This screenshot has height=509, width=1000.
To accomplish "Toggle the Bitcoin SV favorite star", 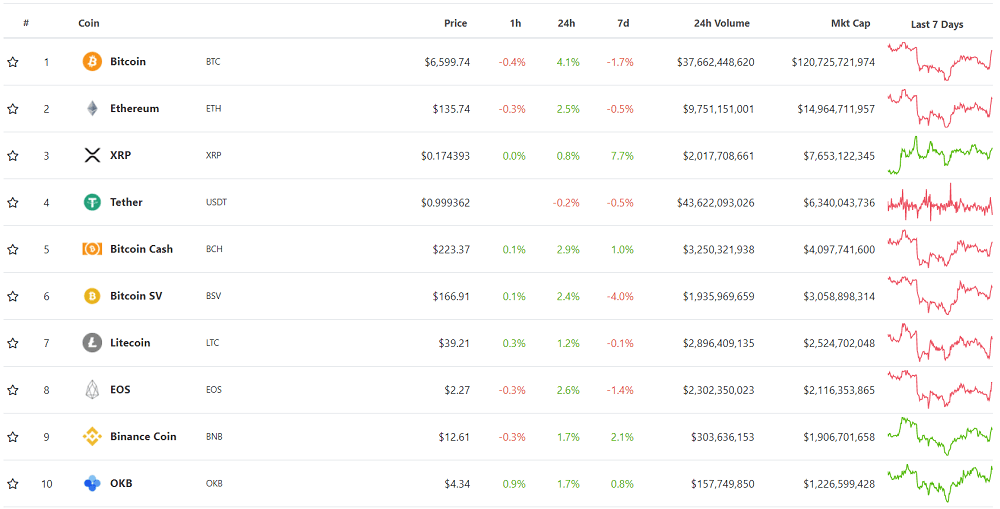I will [13, 297].
